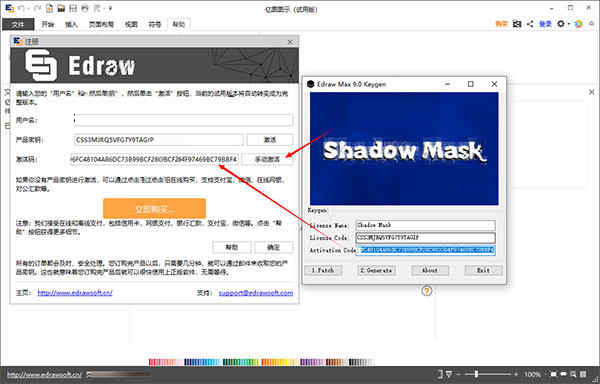Open the edrawsoft.cn homepage link in dialog

click(75, 293)
